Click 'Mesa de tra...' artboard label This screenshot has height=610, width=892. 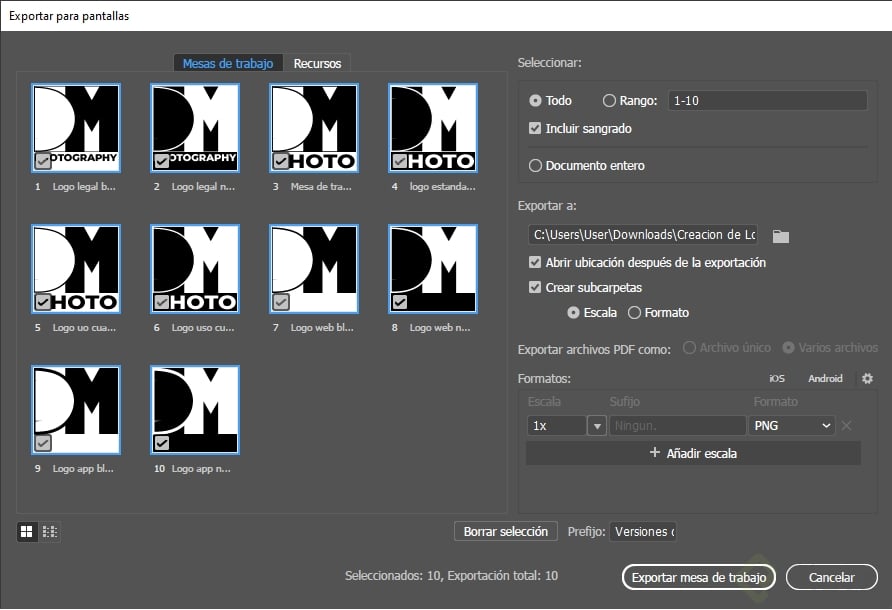pos(321,187)
